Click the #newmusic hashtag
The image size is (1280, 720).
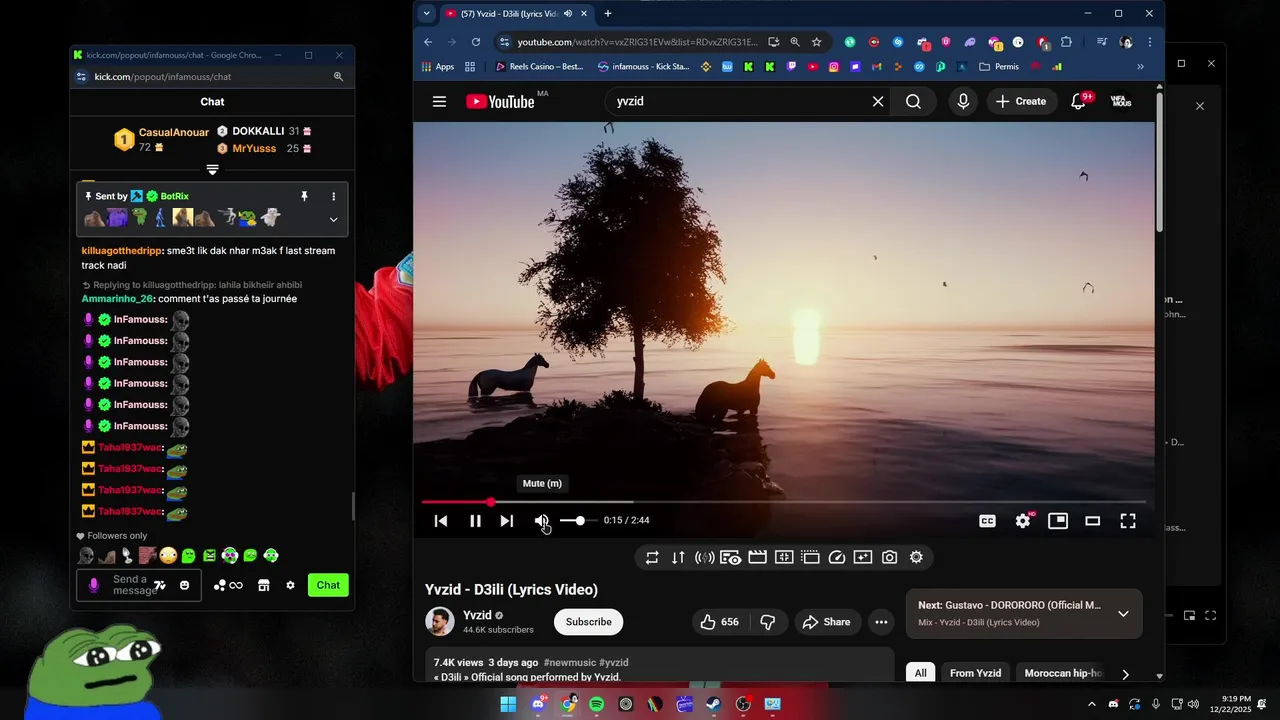point(571,662)
